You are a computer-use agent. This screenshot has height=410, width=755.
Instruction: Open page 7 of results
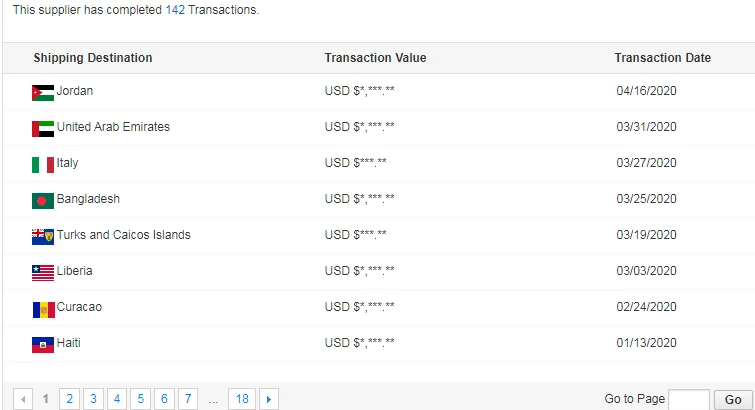[188, 399]
